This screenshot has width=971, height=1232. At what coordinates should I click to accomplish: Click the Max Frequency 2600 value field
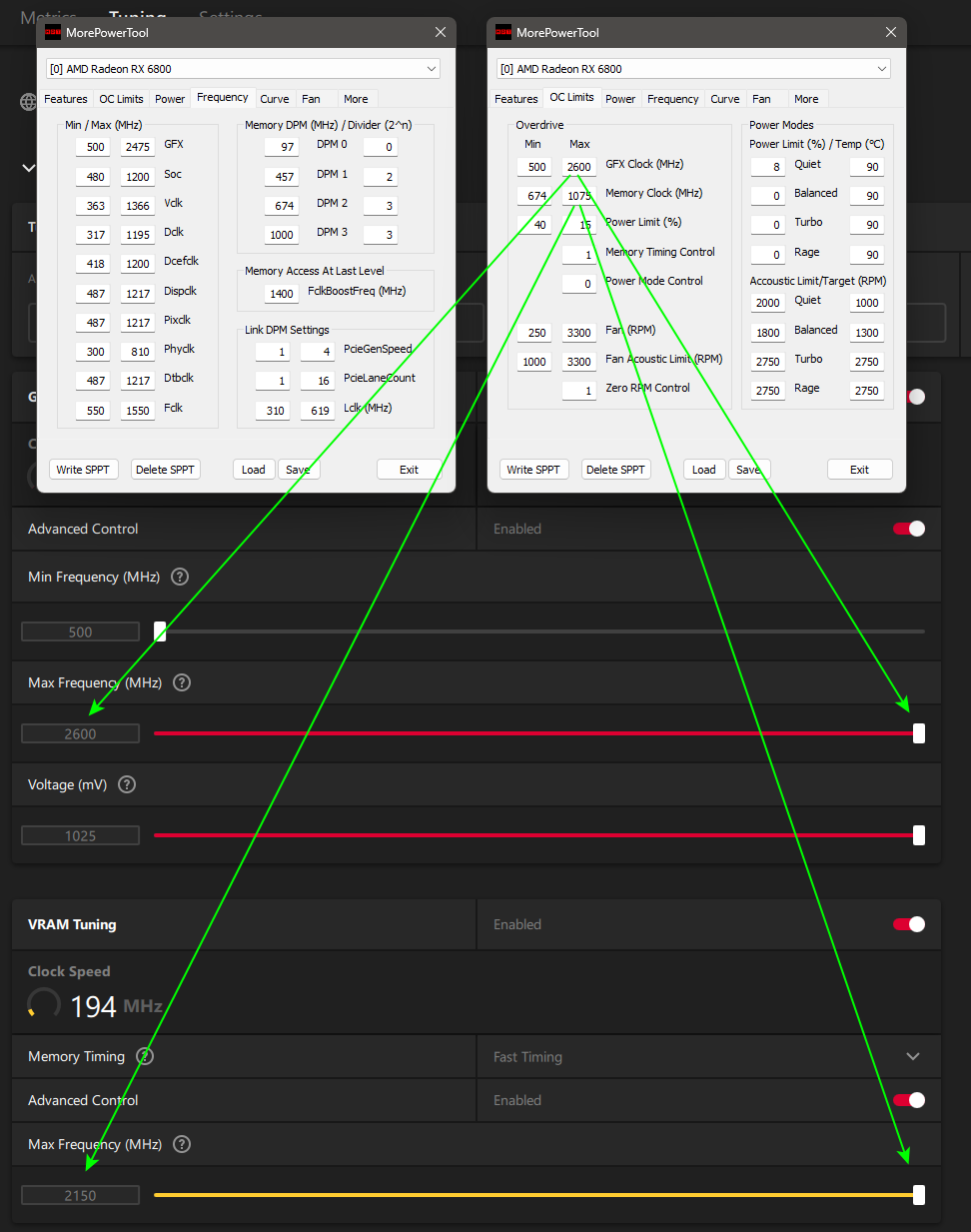tap(81, 733)
